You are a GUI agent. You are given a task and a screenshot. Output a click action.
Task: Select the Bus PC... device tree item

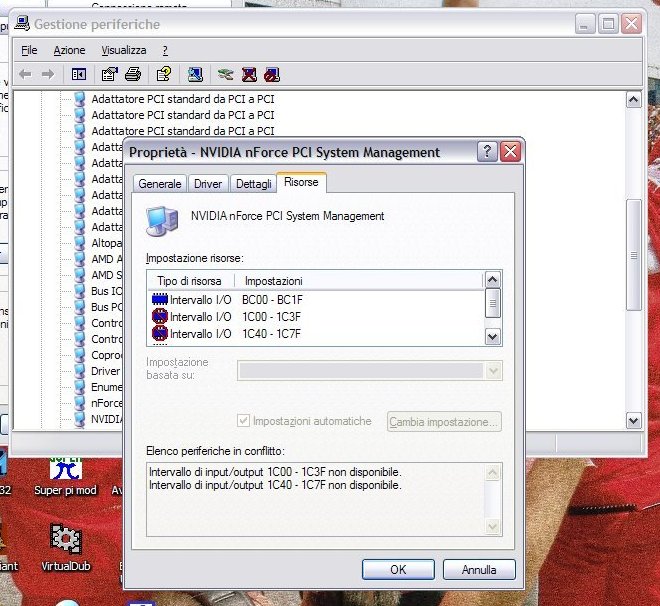[107, 307]
